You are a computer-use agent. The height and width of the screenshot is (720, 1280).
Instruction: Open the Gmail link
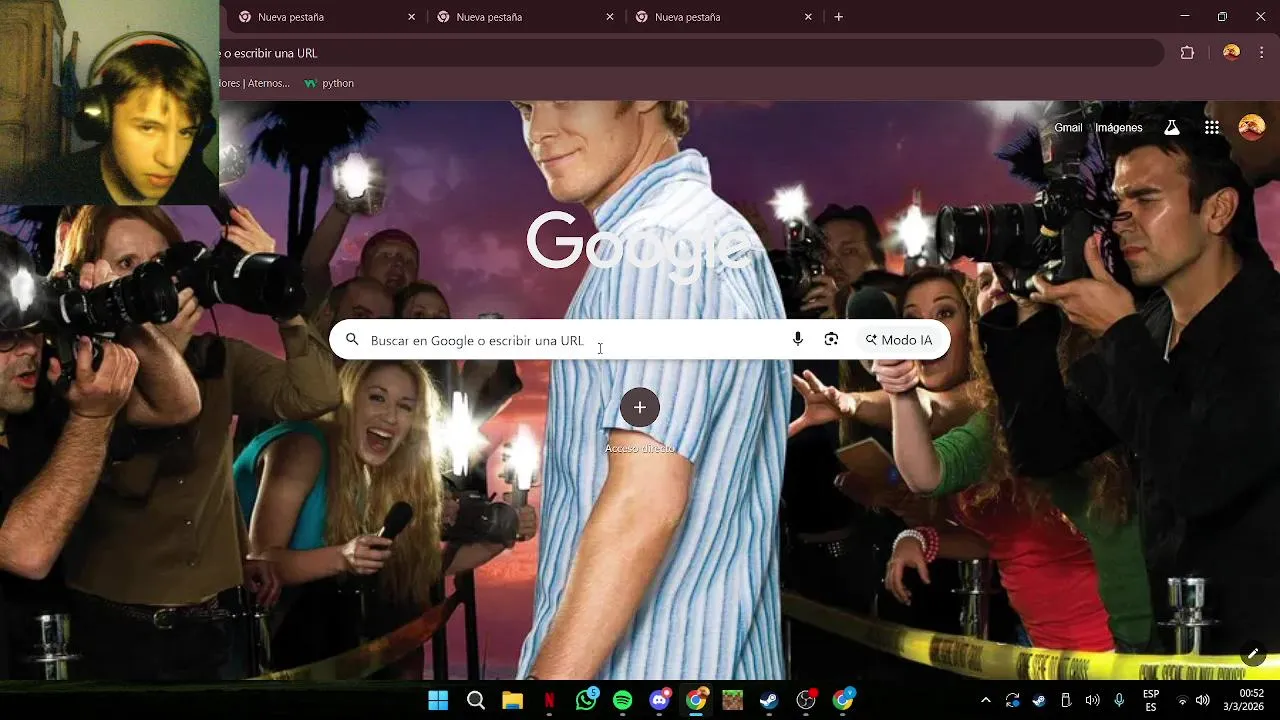point(1068,127)
